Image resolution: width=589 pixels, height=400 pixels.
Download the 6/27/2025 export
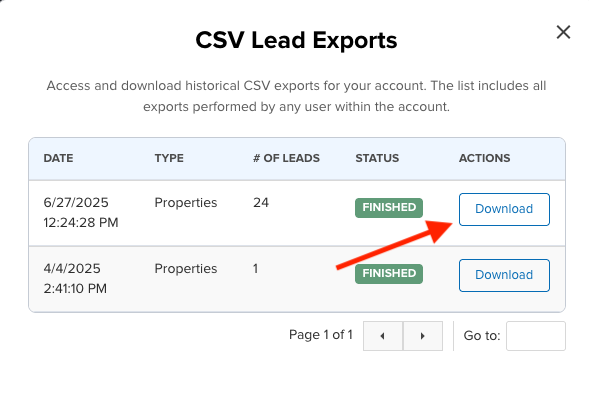click(504, 209)
